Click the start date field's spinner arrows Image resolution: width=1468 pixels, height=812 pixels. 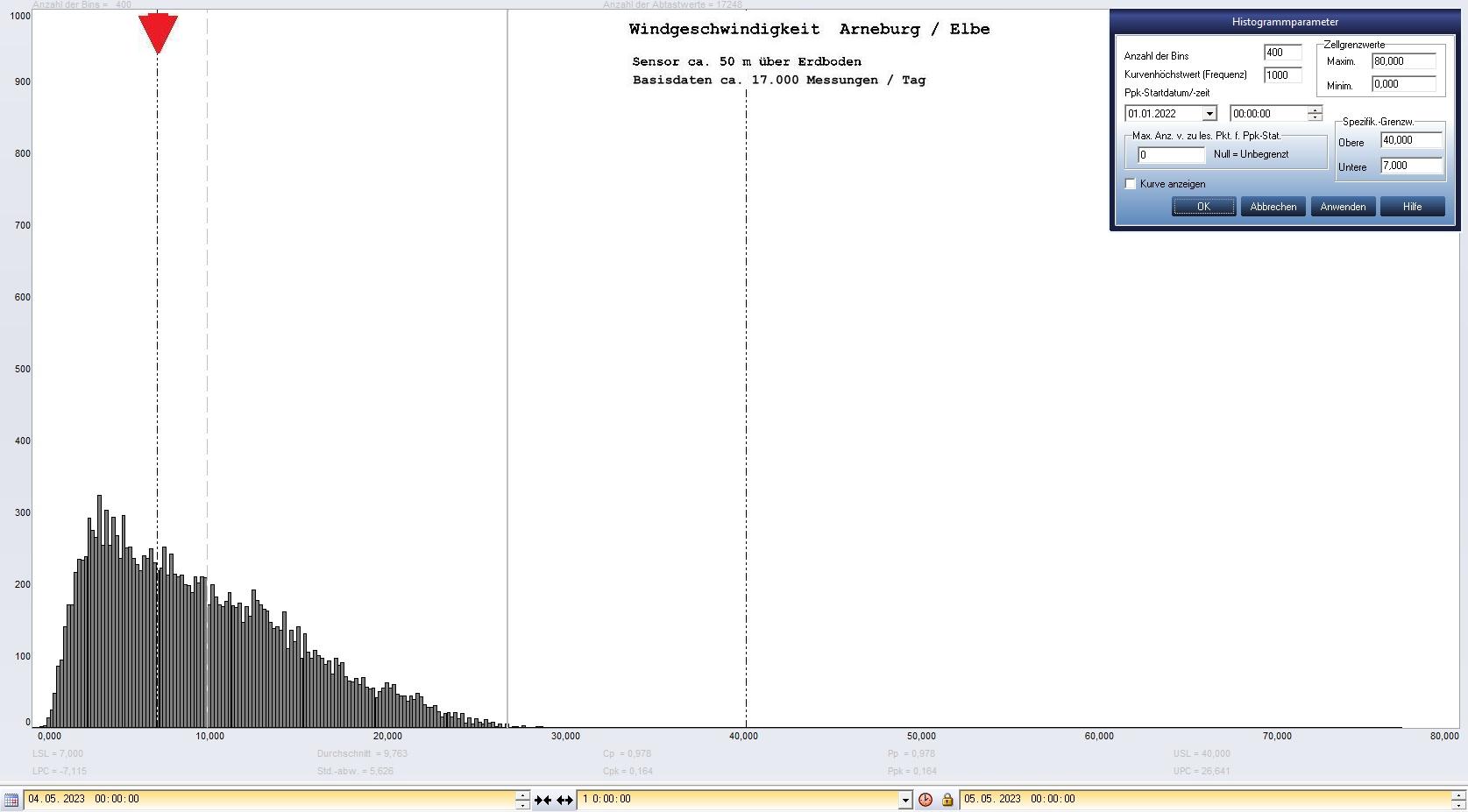pos(522,800)
